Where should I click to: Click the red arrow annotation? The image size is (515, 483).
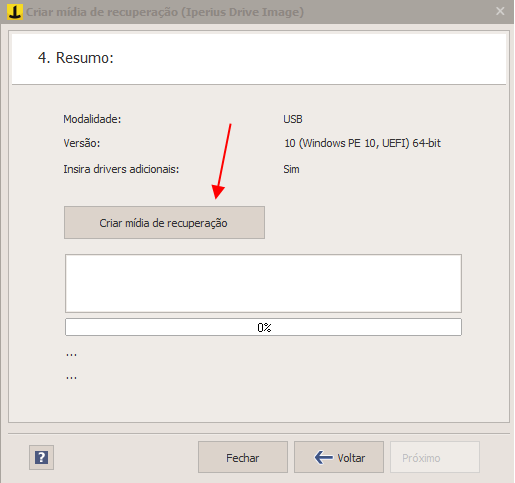[x=222, y=161]
